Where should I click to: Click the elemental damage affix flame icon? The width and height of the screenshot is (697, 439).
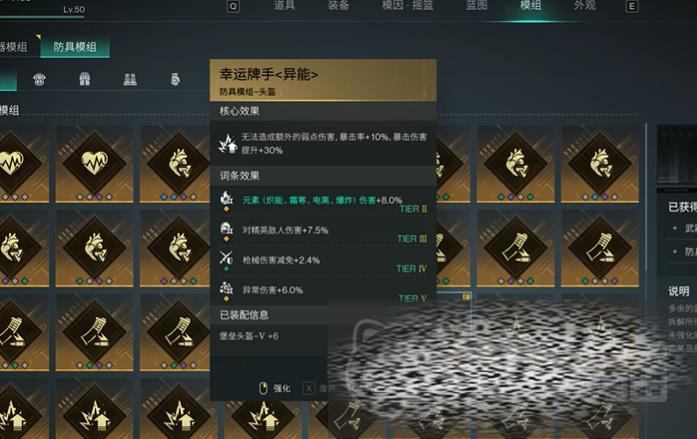[x=226, y=198]
